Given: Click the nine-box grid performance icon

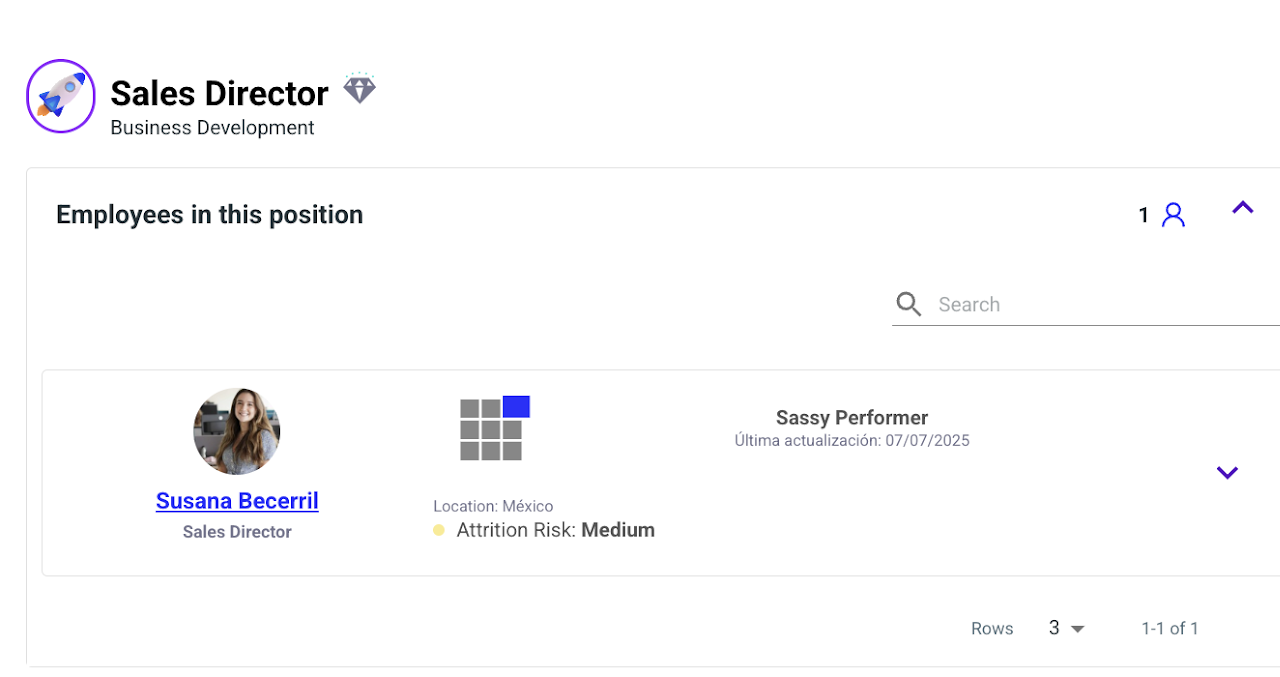Looking at the screenshot, I should (491, 430).
